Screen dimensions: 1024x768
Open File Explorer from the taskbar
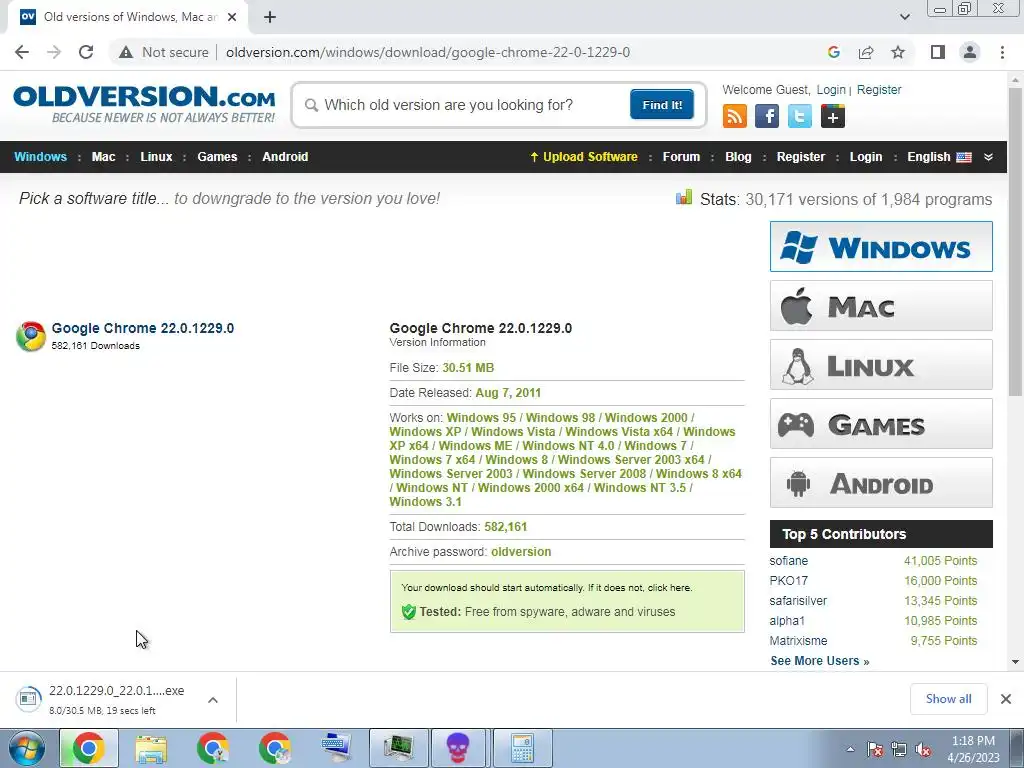[151, 748]
